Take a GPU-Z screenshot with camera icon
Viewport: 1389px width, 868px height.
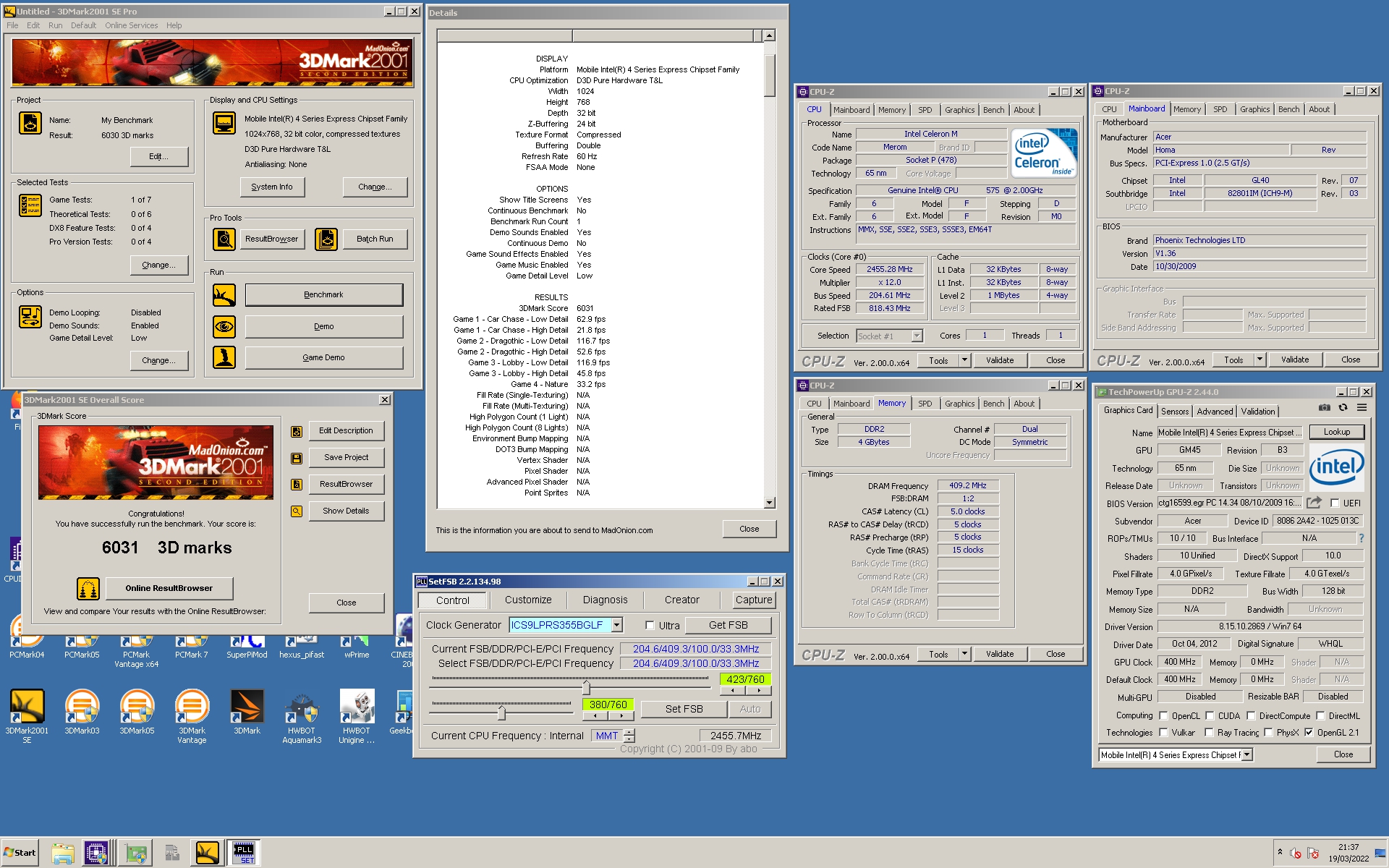tap(1324, 408)
